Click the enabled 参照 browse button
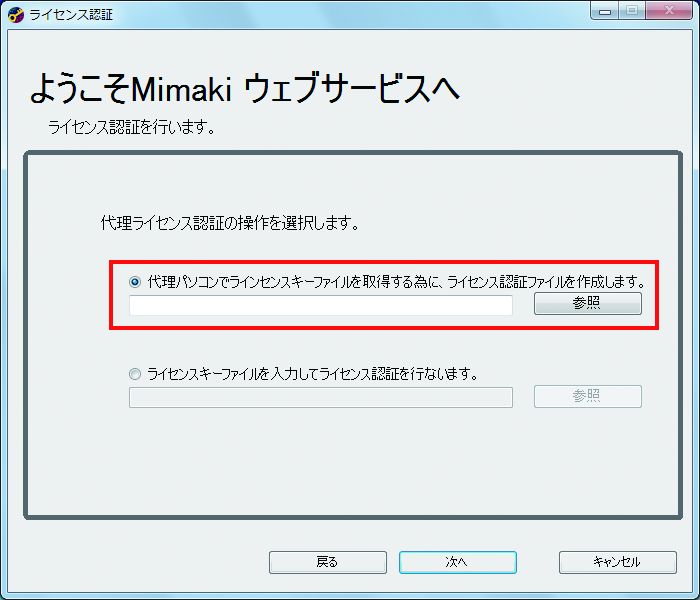This screenshot has height=600, width=700. [588, 304]
